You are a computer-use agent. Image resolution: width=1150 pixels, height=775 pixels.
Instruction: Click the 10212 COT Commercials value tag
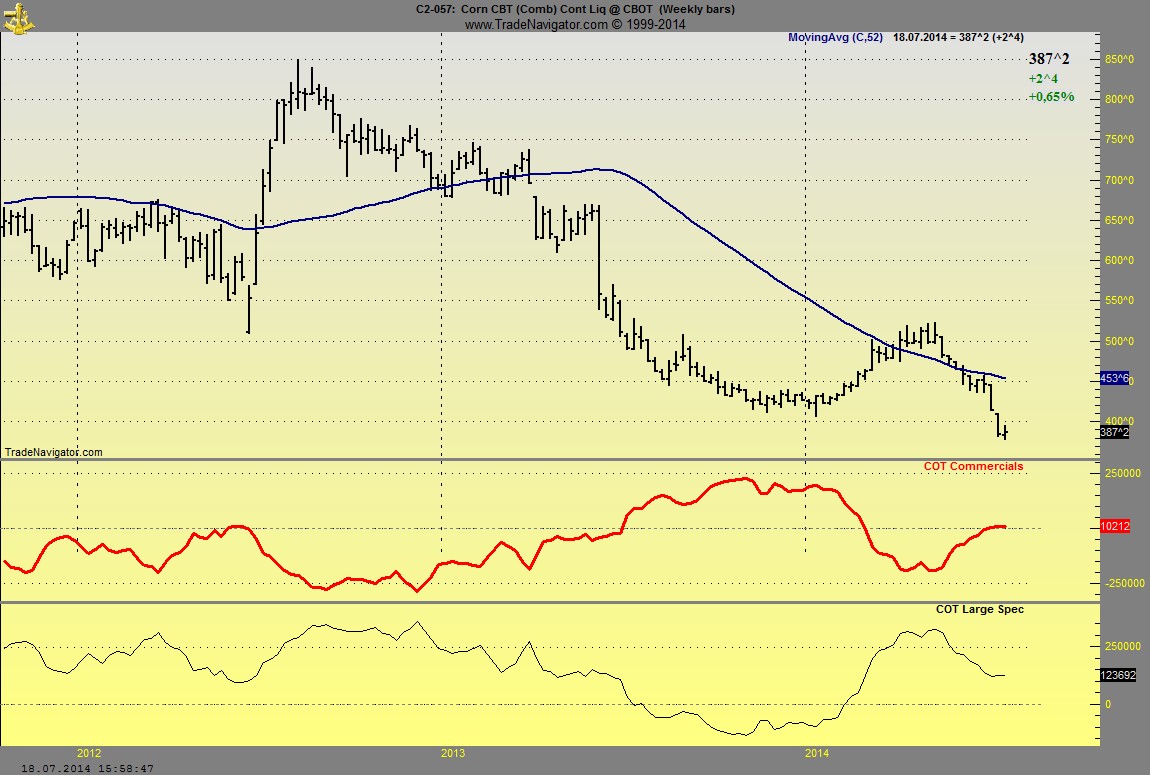[1115, 526]
